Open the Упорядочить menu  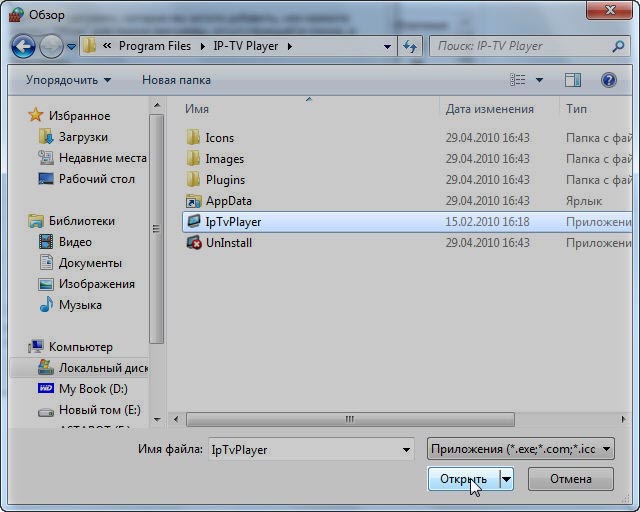click(68, 80)
